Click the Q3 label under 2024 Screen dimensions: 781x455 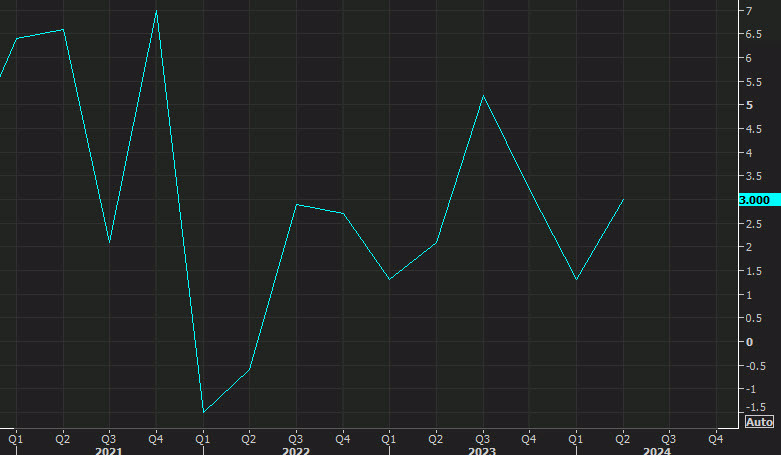[x=669, y=437]
